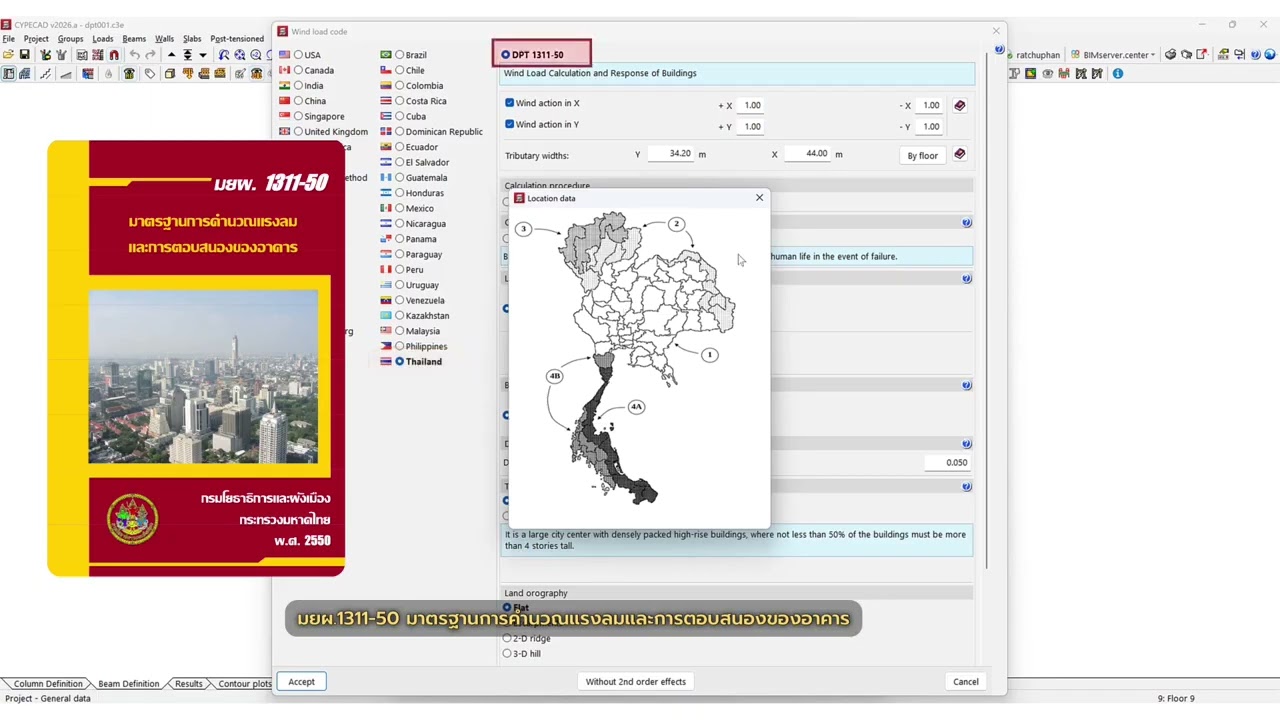
Task: Click the export arrow icon near printer
Action: click(1201, 55)
